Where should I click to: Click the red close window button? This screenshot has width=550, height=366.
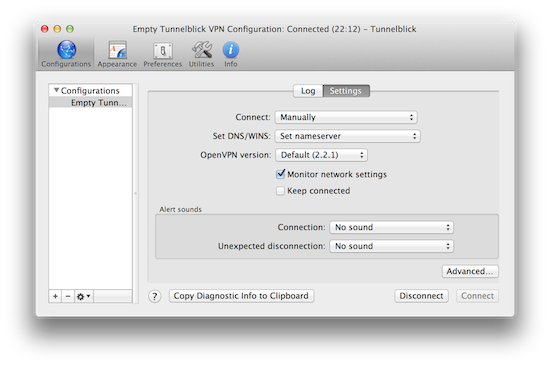(45, 29)
